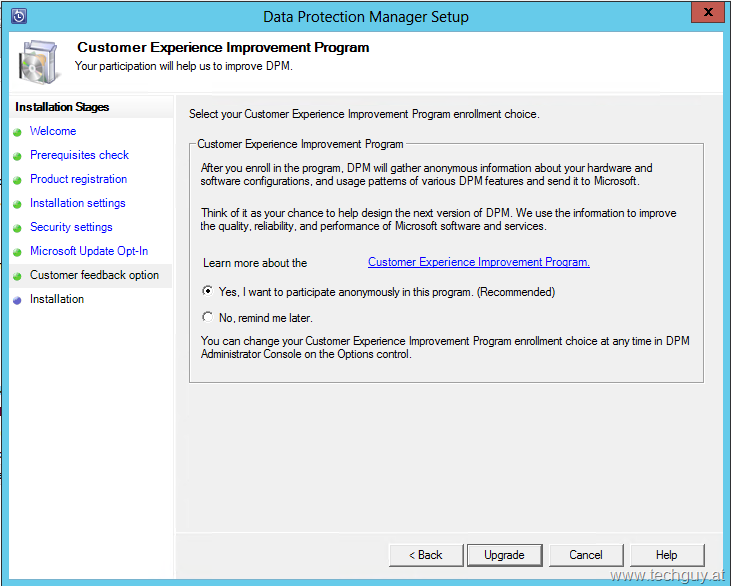Click the Back button
Image resolution: width=731 pixels, height=586 pixels.
point(426,555)
